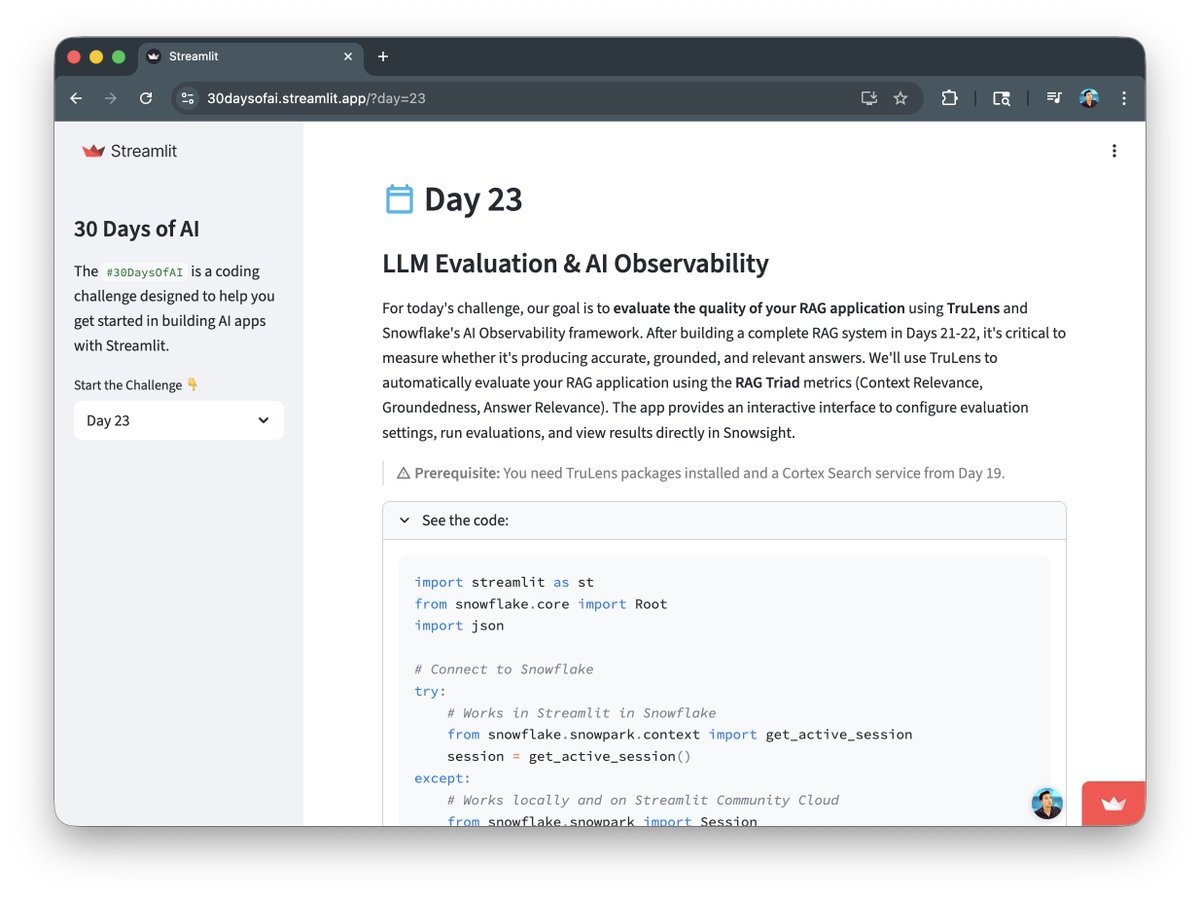Close the Streamlit browser tab
The image size is (1200, 898).
click(x=348, y=57)
